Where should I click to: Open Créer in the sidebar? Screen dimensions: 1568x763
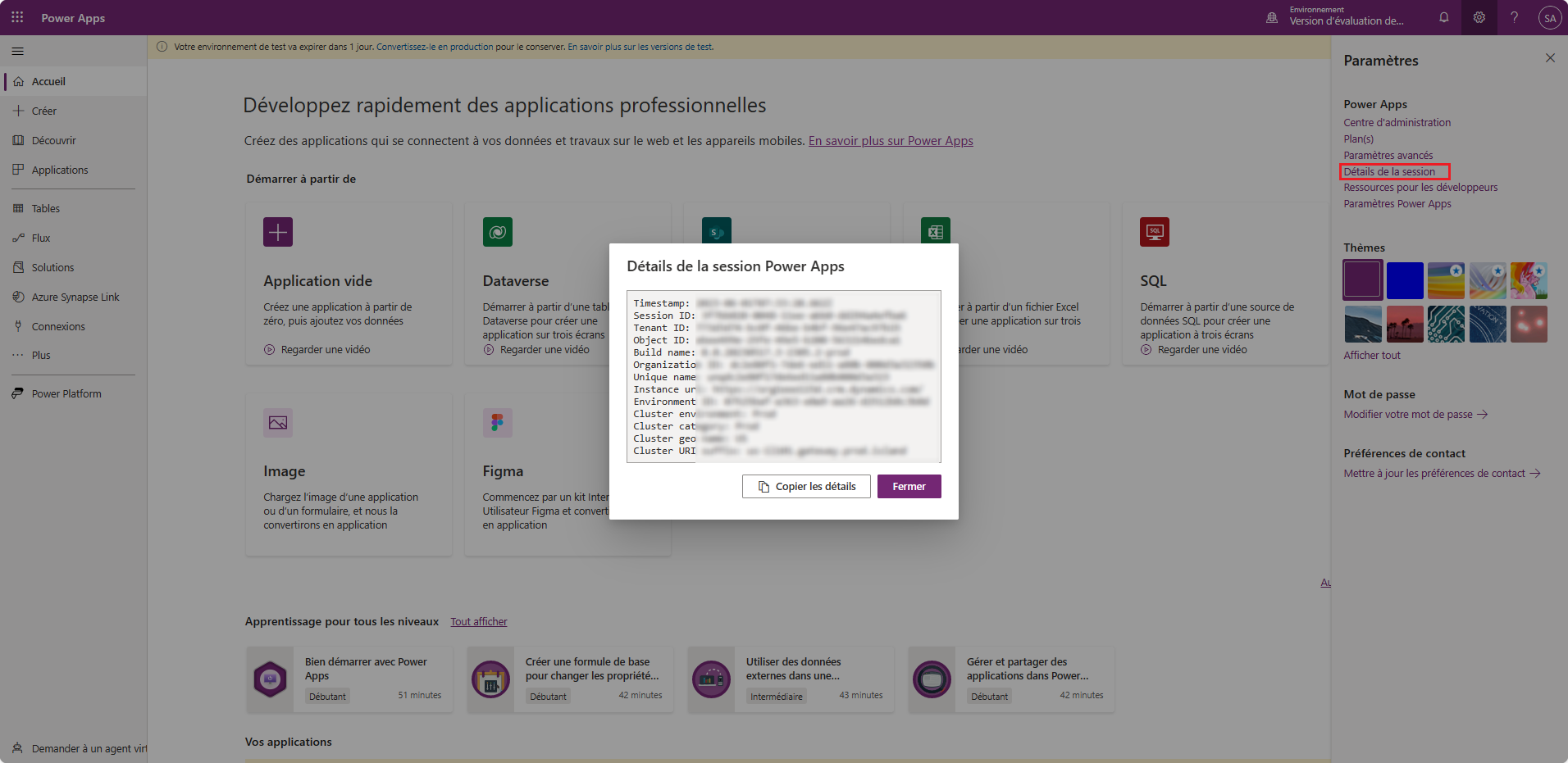[x=74, y=111]
